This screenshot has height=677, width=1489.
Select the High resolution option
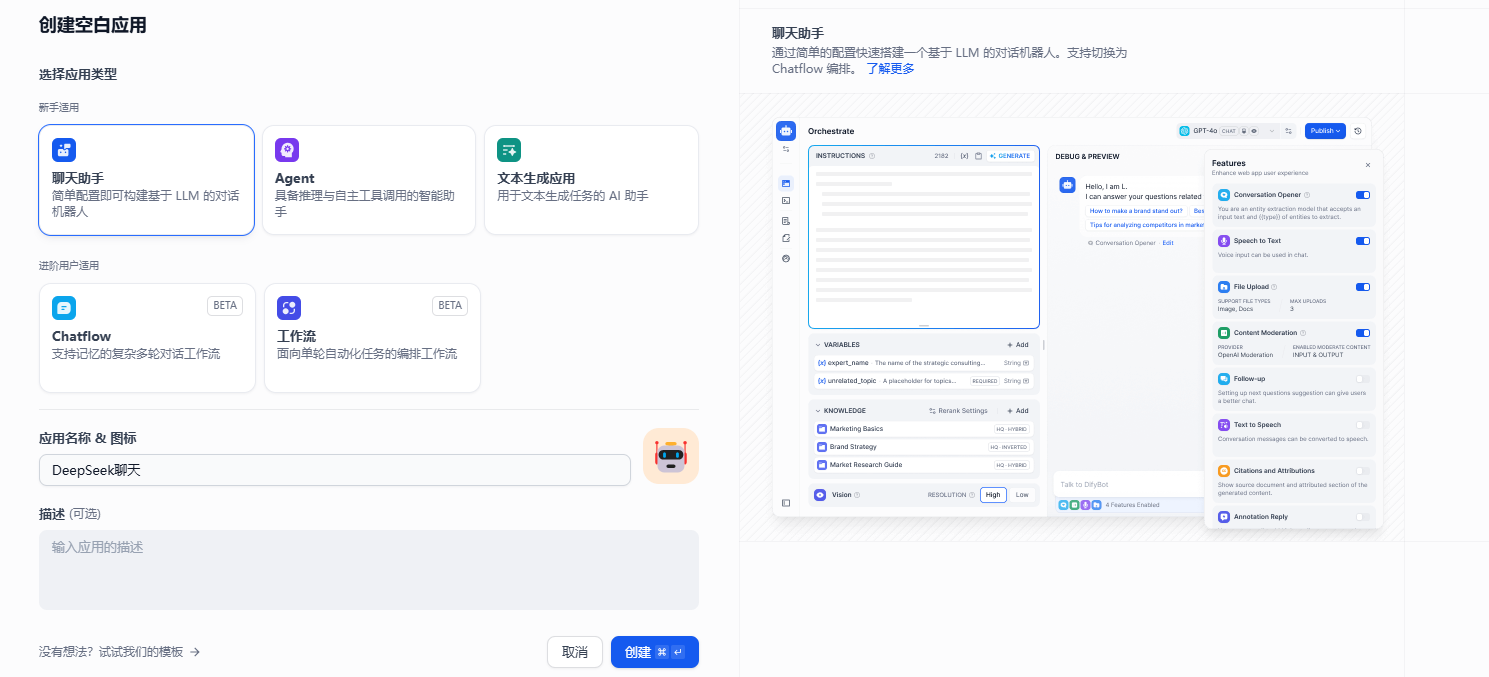click(992, 495)
